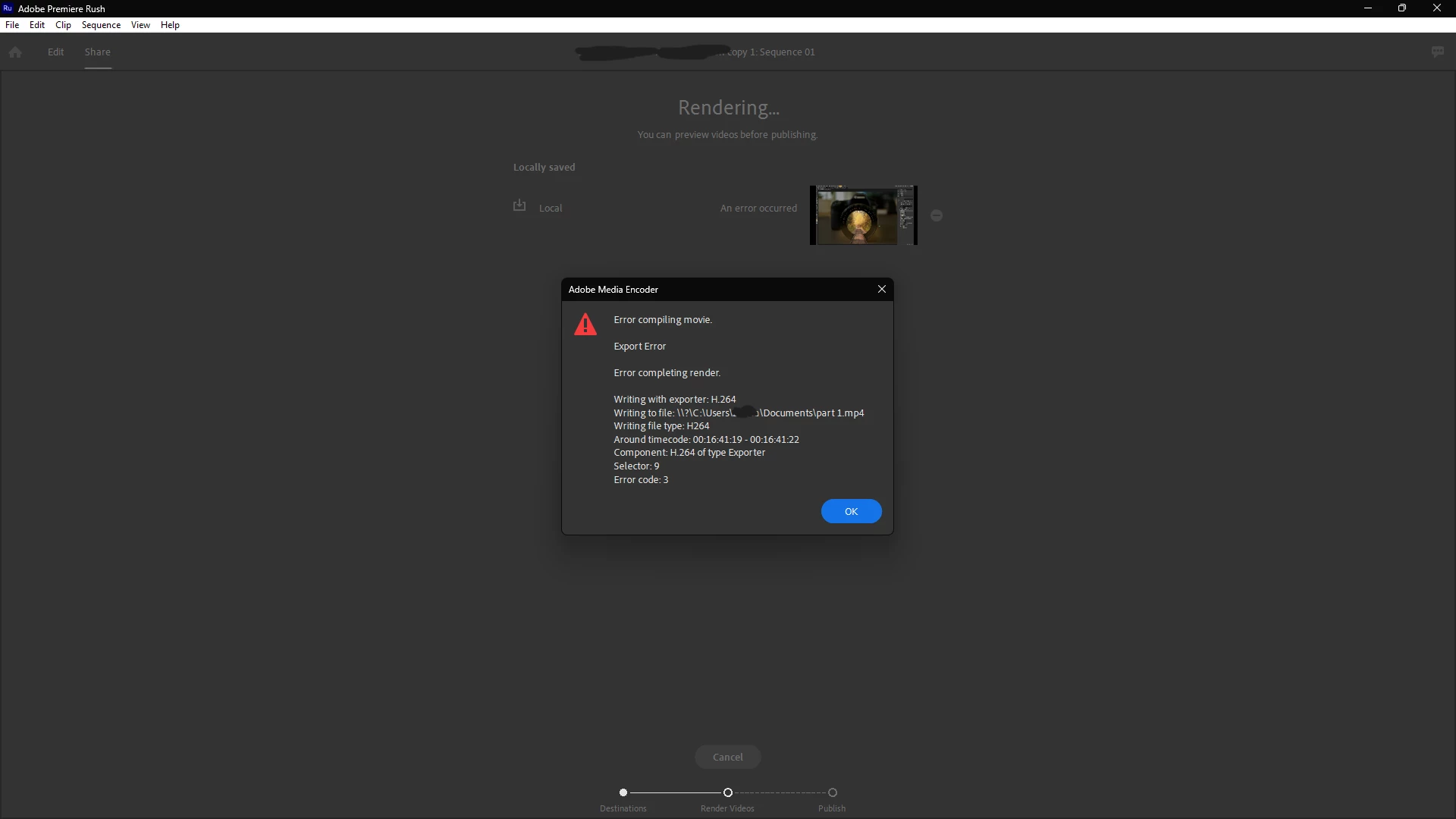Open the View menu
The height and width of the screenshot is (819, 1456).
(140, 25)
